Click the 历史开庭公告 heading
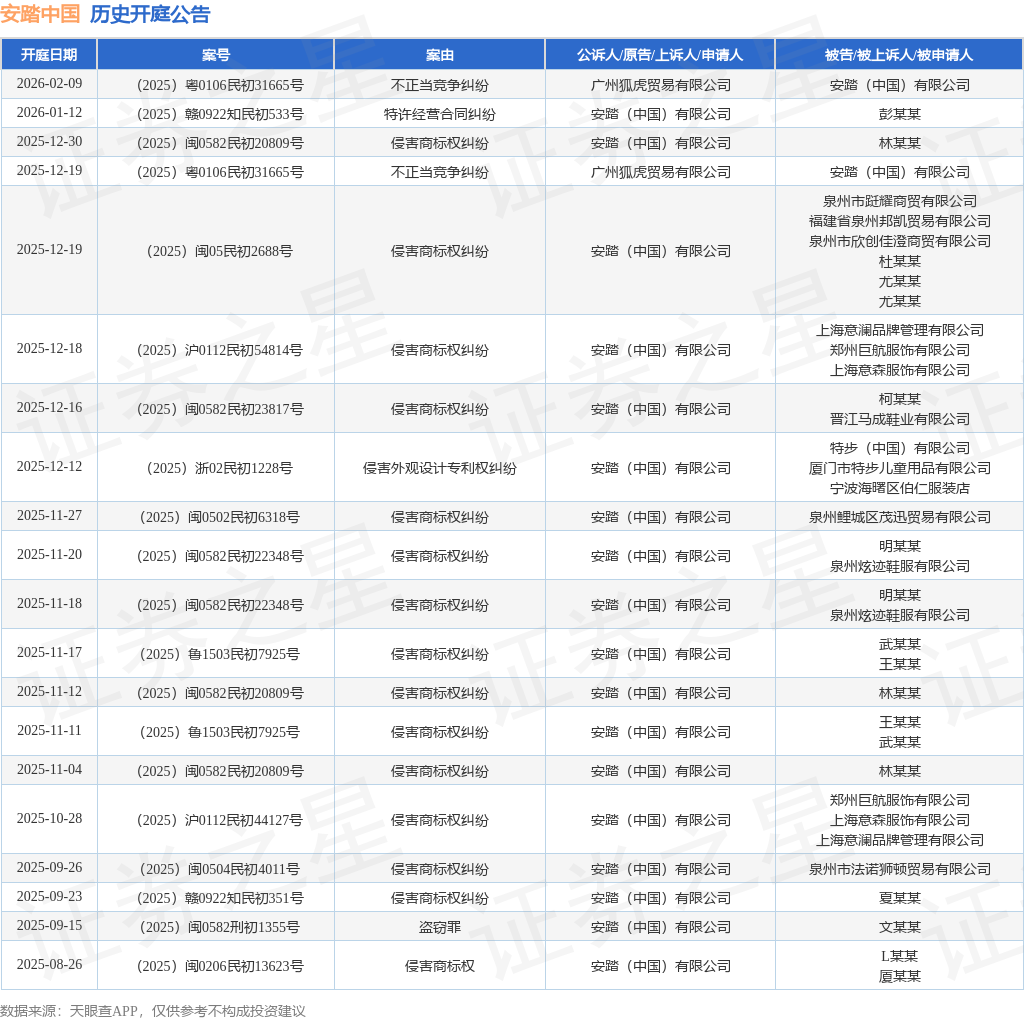This screenshot has height=1020, width=1024. point(150,14)
